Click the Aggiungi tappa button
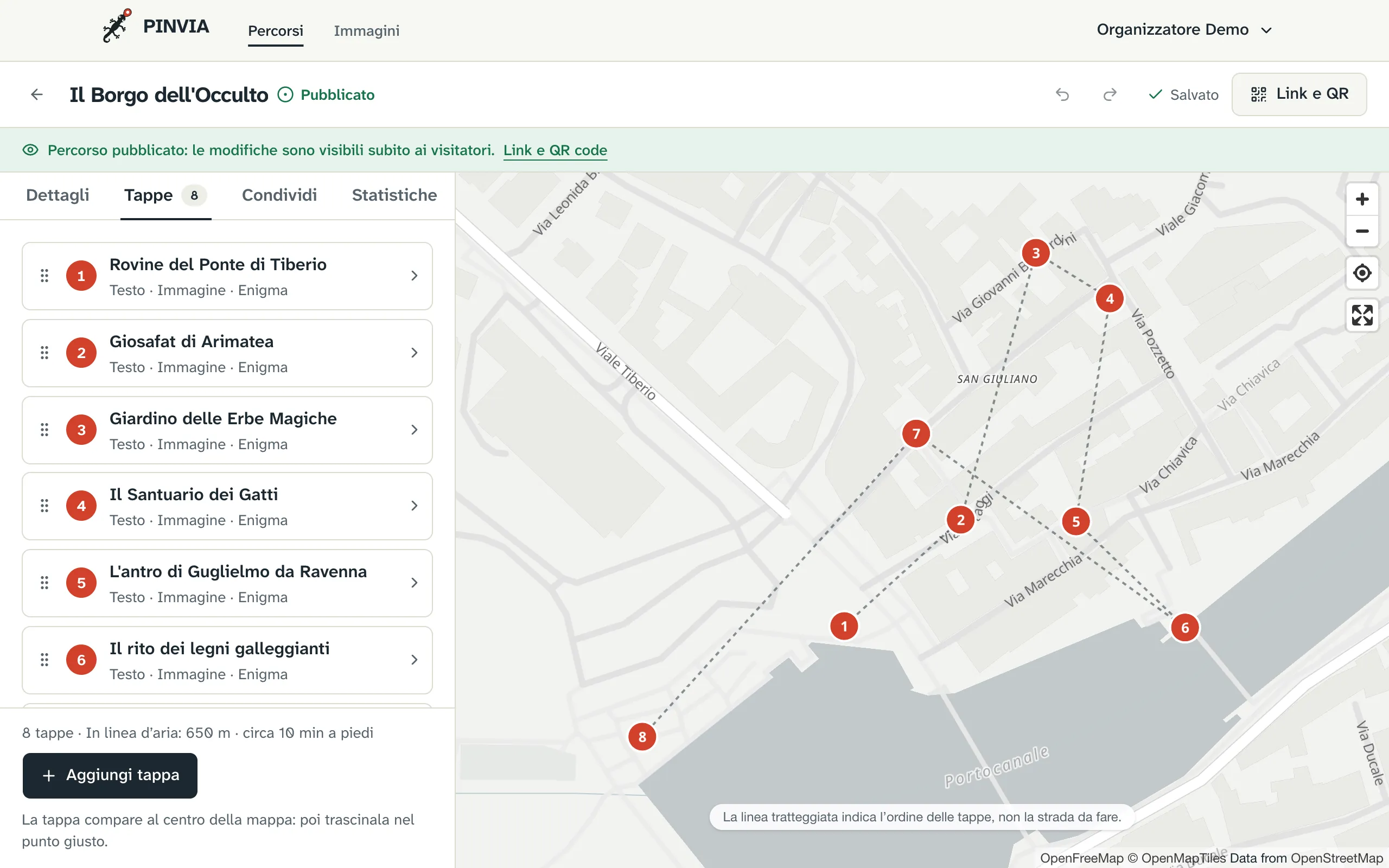 (110, 775)
